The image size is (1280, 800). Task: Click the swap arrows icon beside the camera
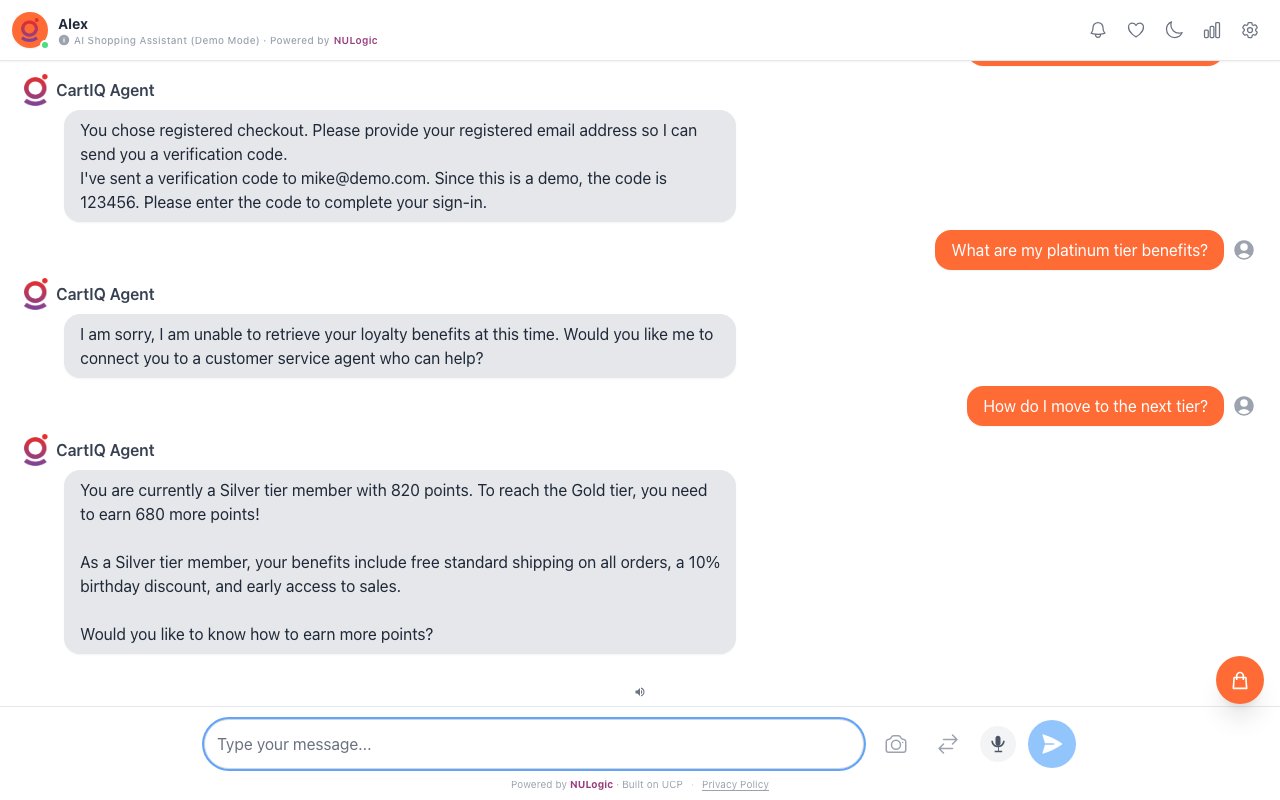[x=948, y=744]
